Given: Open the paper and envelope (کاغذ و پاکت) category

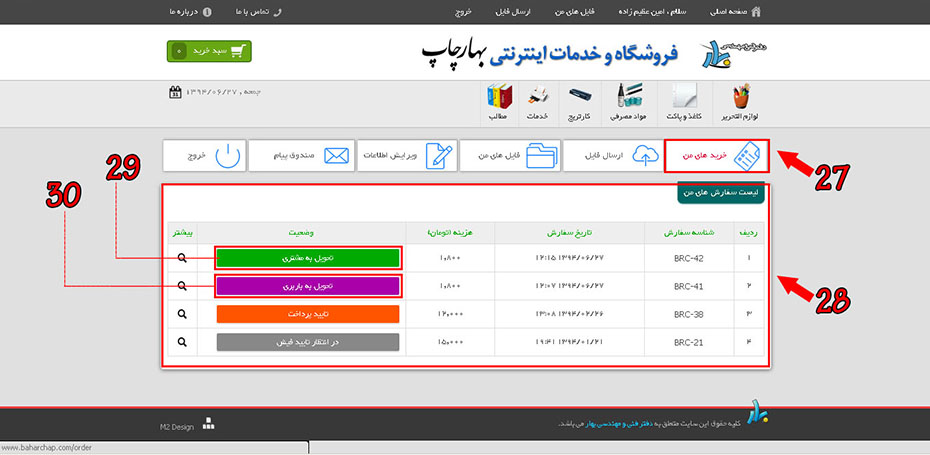Looking at the screenshot, I should pos(684,103).
